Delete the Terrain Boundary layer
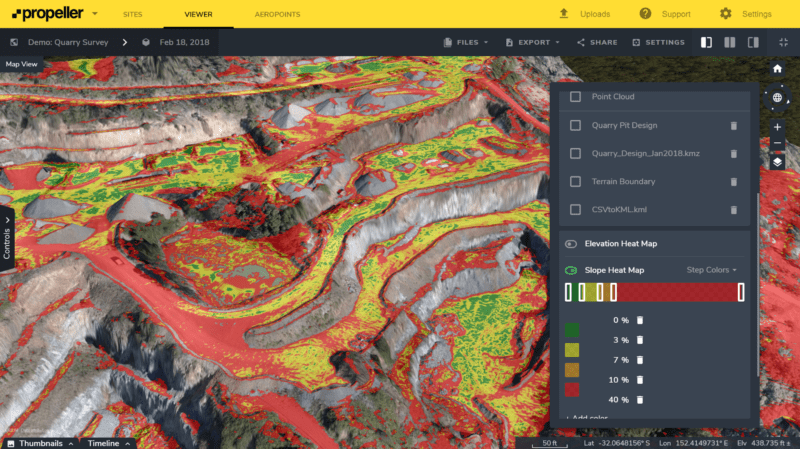The image size is (800, 449). coord(734,182)
